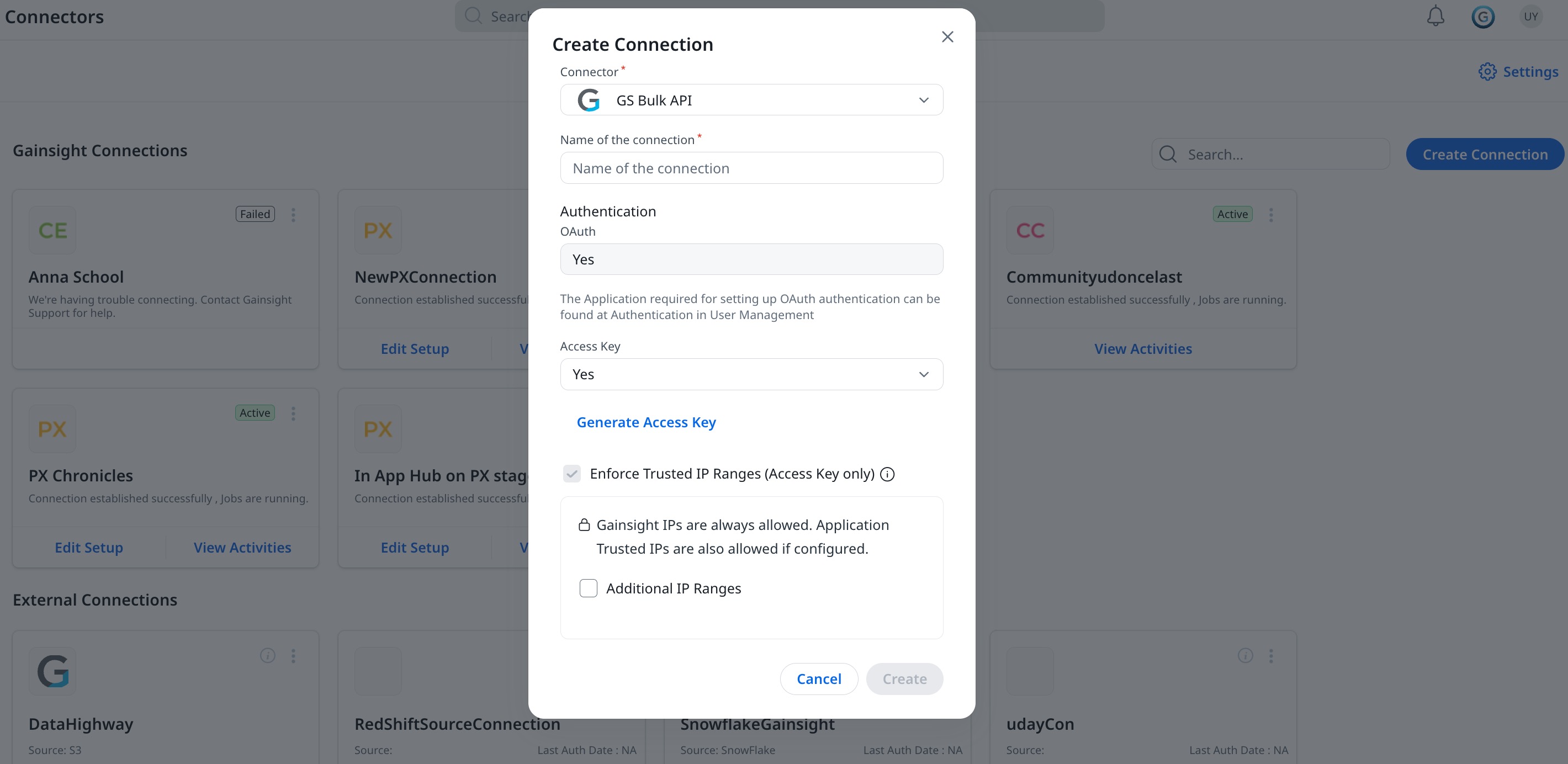Open the three-dot menu on udayCon card
The image size is (1568, 764).
[x=1271, y=656]
